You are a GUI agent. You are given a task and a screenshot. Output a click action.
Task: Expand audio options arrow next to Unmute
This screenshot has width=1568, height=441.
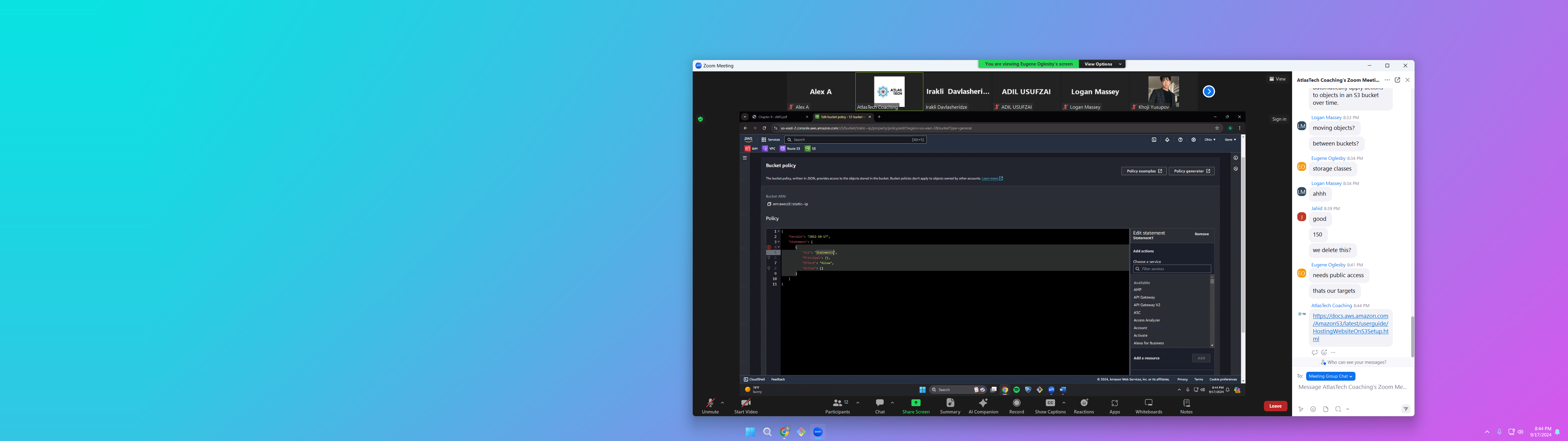click(722, 403)
